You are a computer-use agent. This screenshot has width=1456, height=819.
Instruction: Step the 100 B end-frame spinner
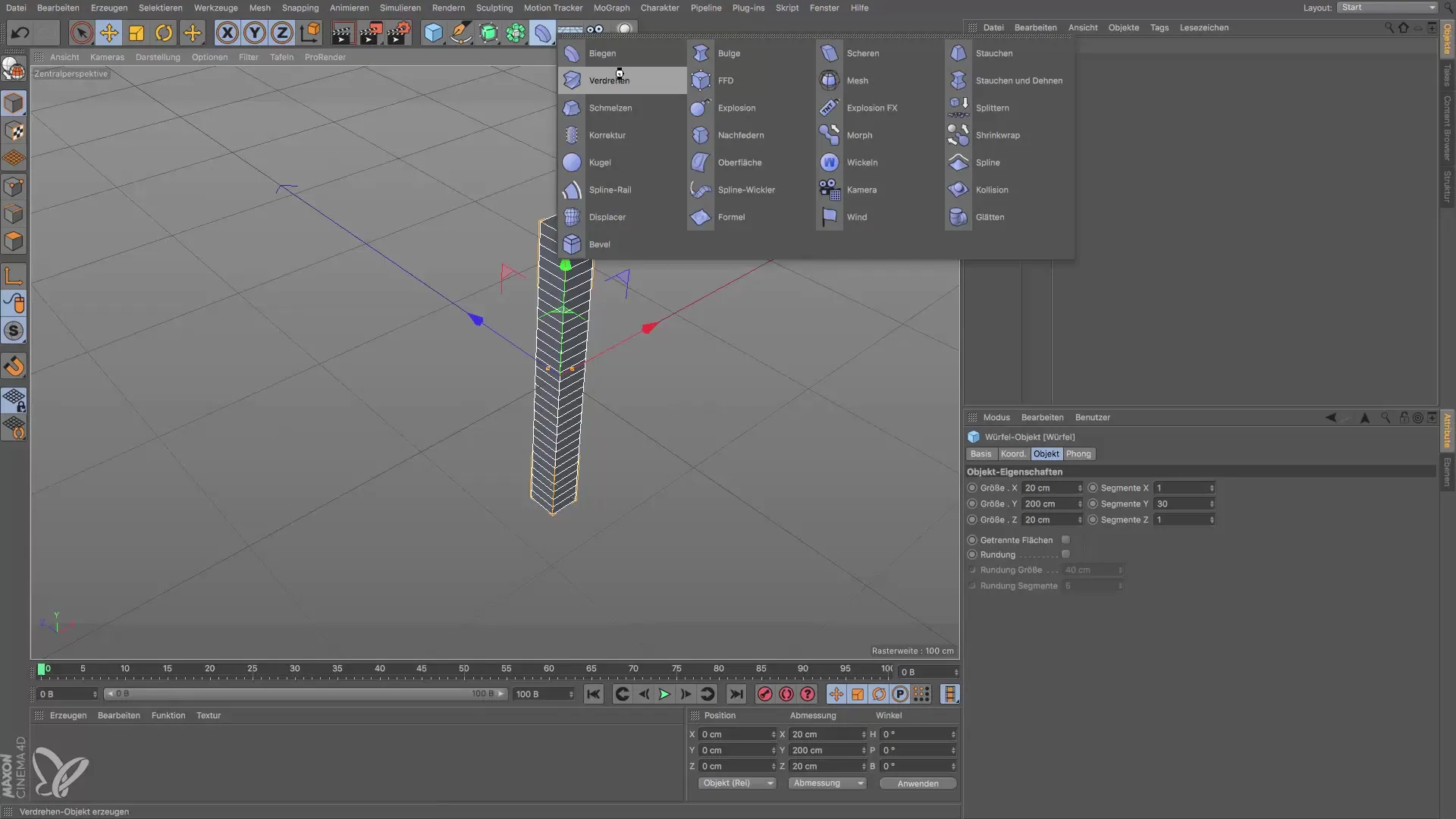tap(571, 694)
